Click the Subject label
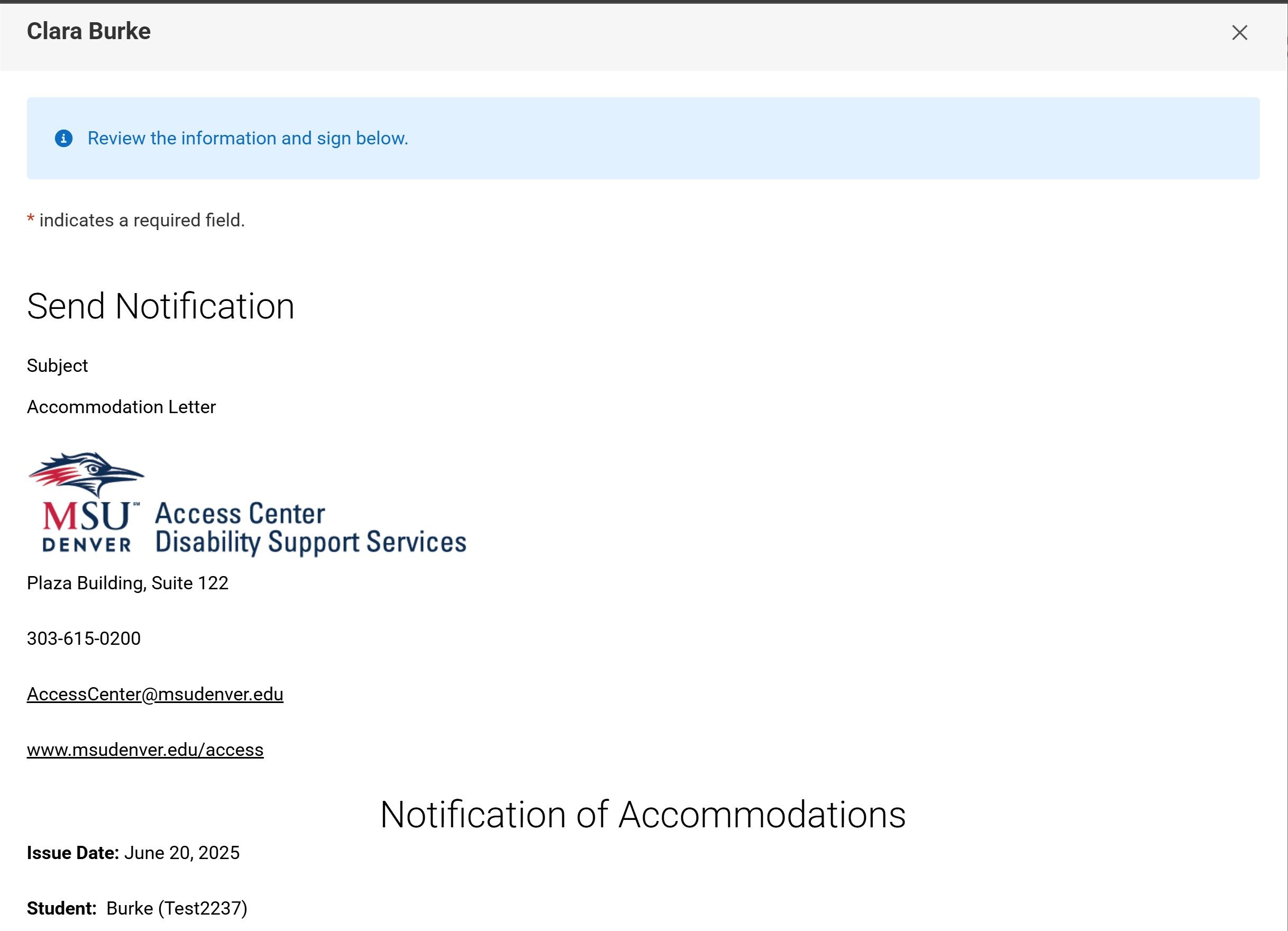Screen dimensions: 1288x931 point(57,365)
